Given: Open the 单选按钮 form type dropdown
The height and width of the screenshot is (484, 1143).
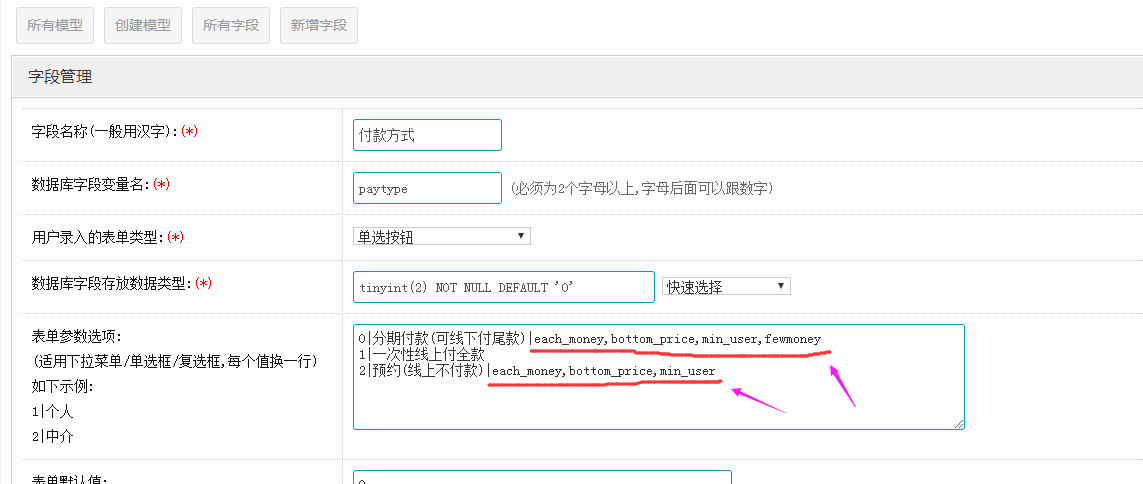Looking at the screenshot, I should click(442, 237).
